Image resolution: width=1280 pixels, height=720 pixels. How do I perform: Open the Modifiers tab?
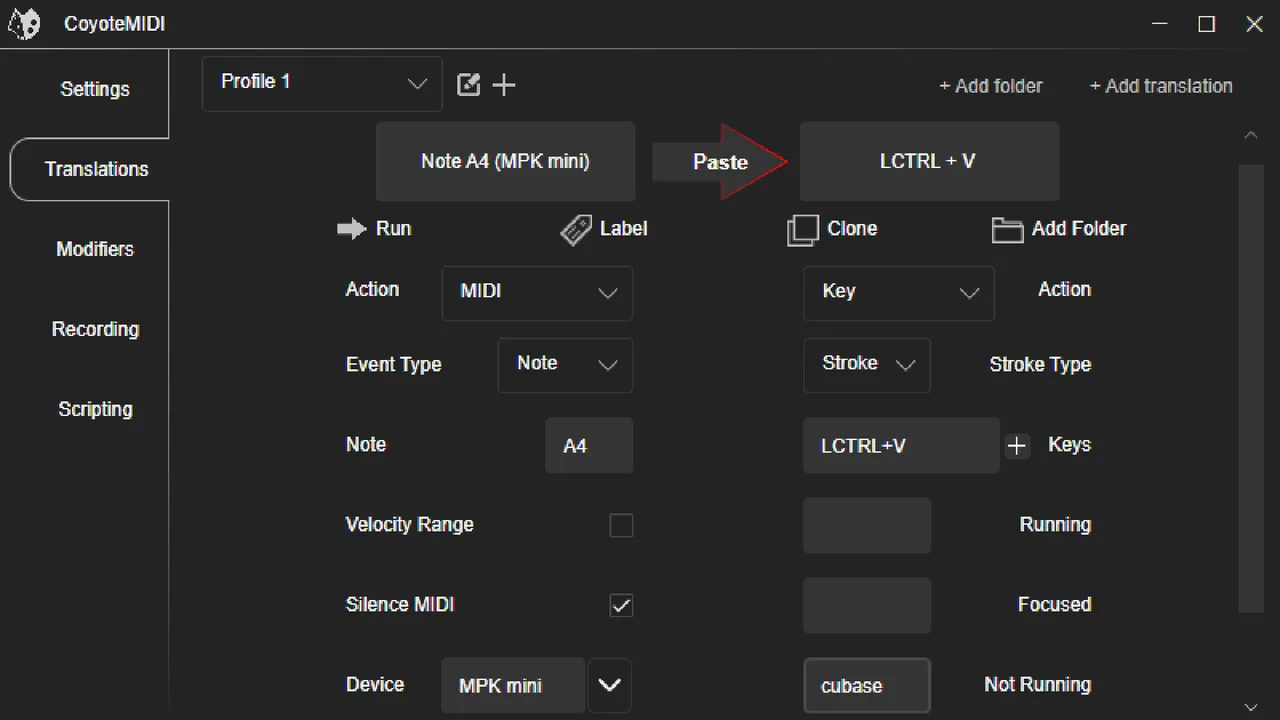[x=94, y=249]
